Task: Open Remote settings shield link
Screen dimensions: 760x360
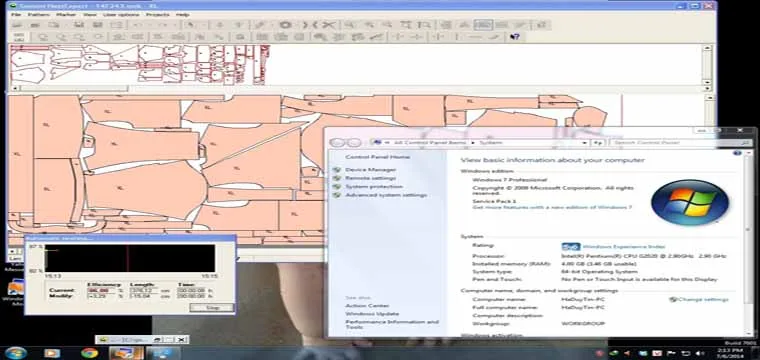Action: (370, 178)
